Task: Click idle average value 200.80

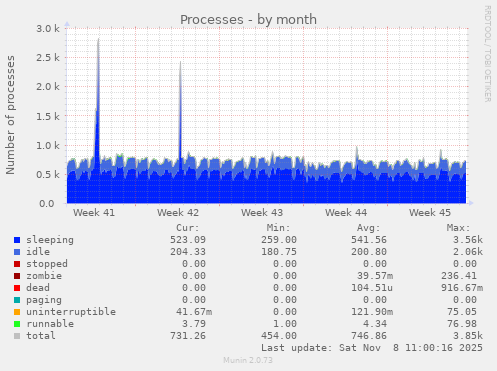Action: pyautogui.click(x=369, y=252)
